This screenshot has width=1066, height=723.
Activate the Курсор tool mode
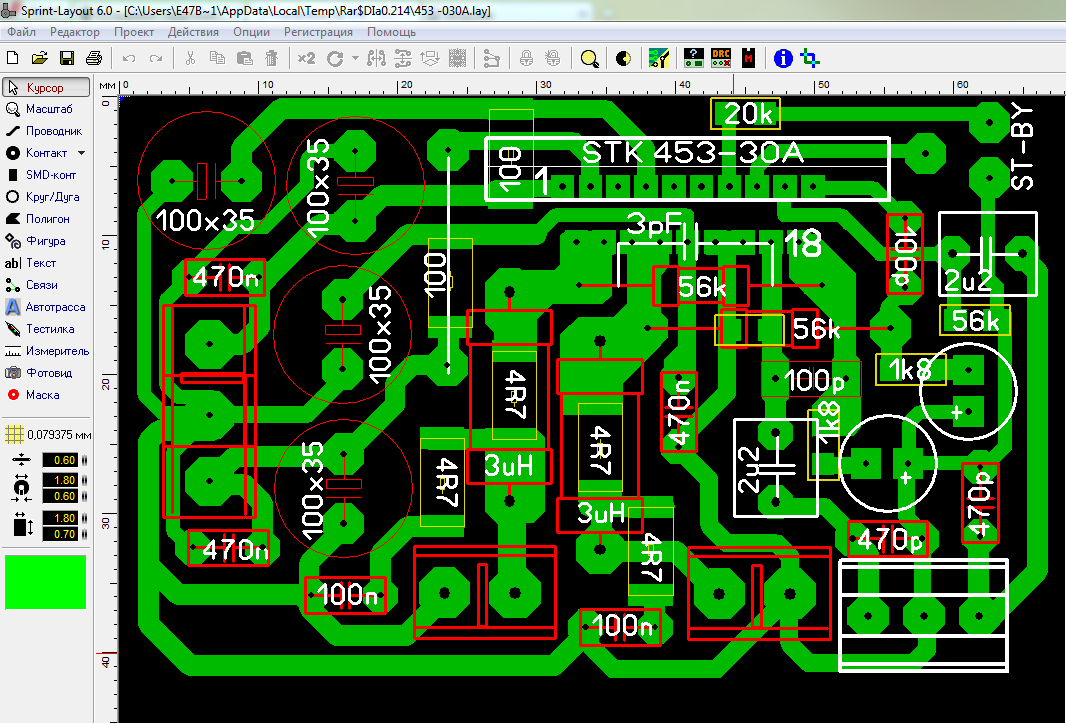point(46,88)
